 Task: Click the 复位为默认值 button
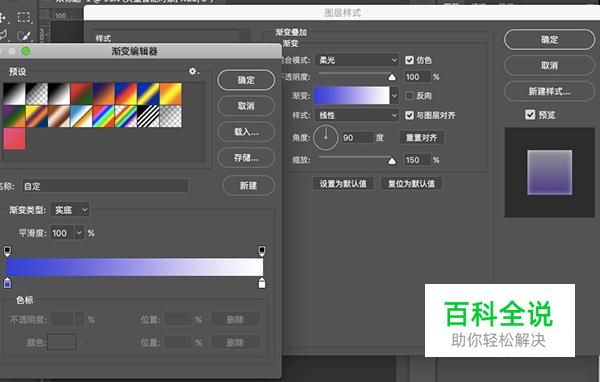(411, 184)
